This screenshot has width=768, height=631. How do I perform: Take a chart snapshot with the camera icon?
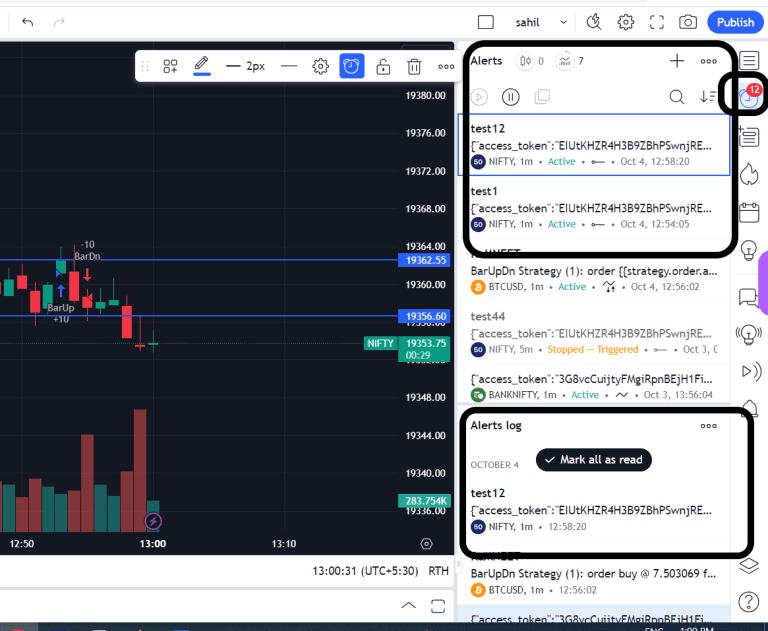click(688, 22)
